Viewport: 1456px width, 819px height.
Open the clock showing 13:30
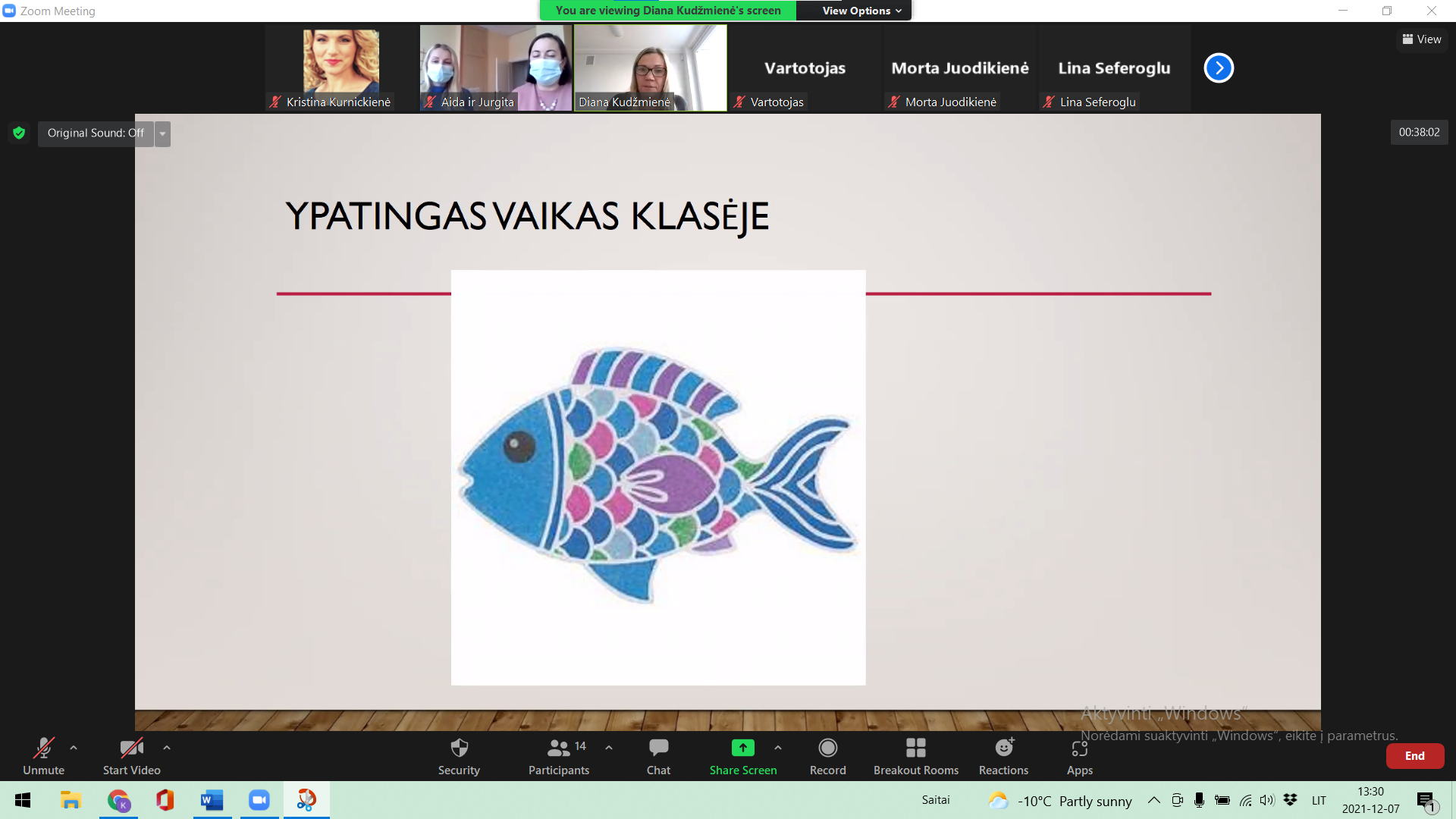pyautogui.click(x=1371, y=800)
